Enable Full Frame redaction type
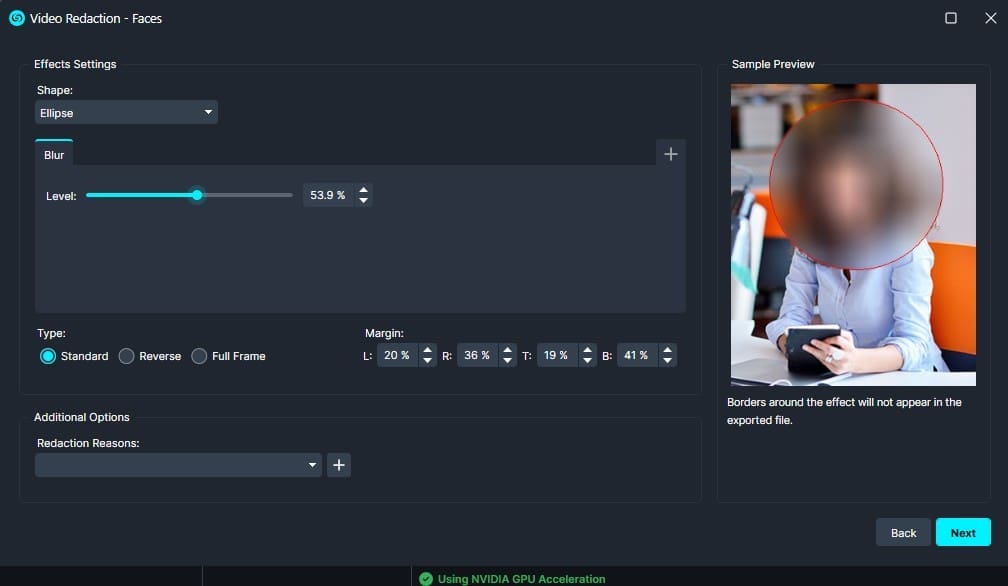The height and width of the screenshot is (586, 1008). point(198,356)
